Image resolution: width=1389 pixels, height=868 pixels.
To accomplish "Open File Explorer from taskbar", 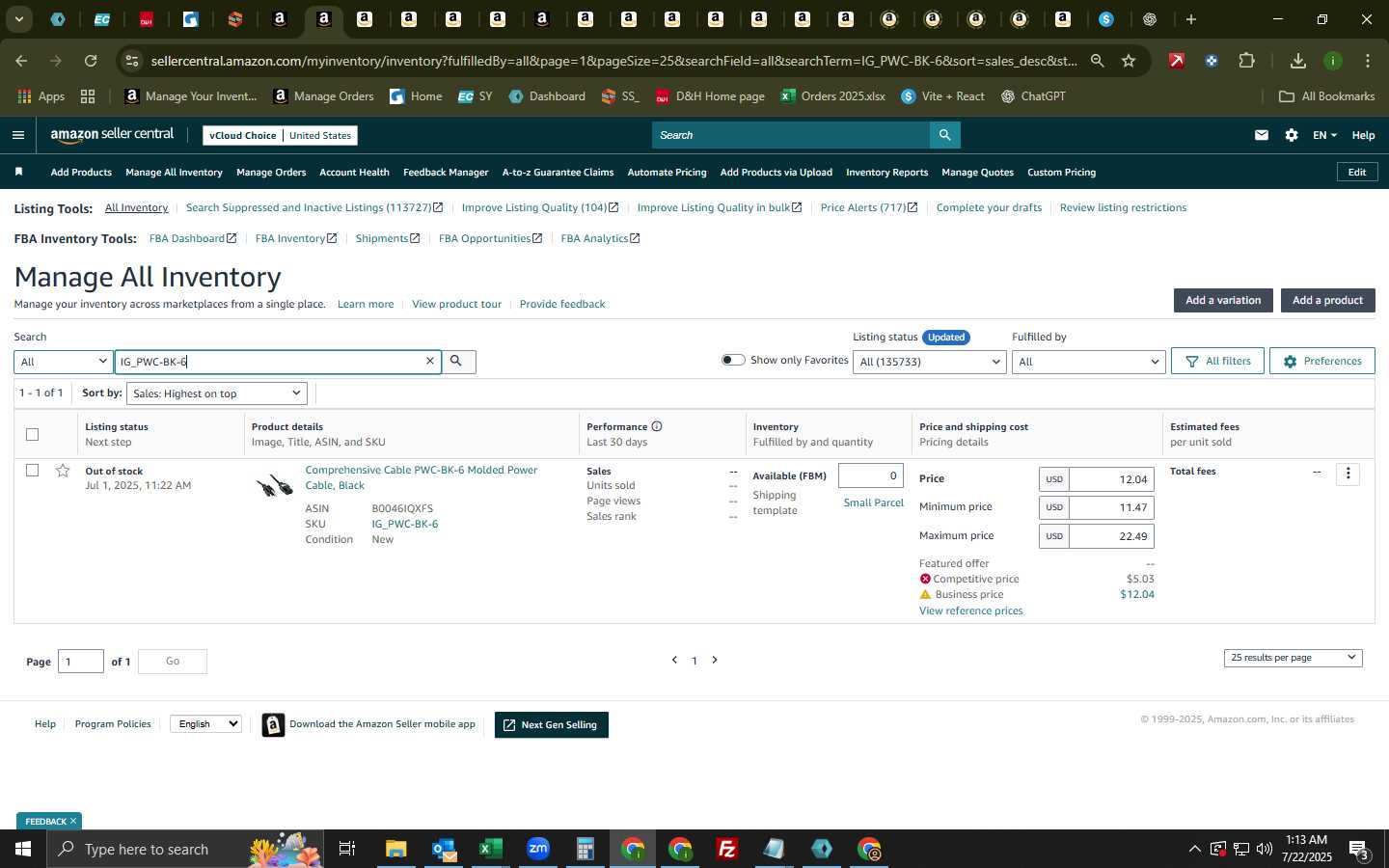I will (x=395, y=849).
